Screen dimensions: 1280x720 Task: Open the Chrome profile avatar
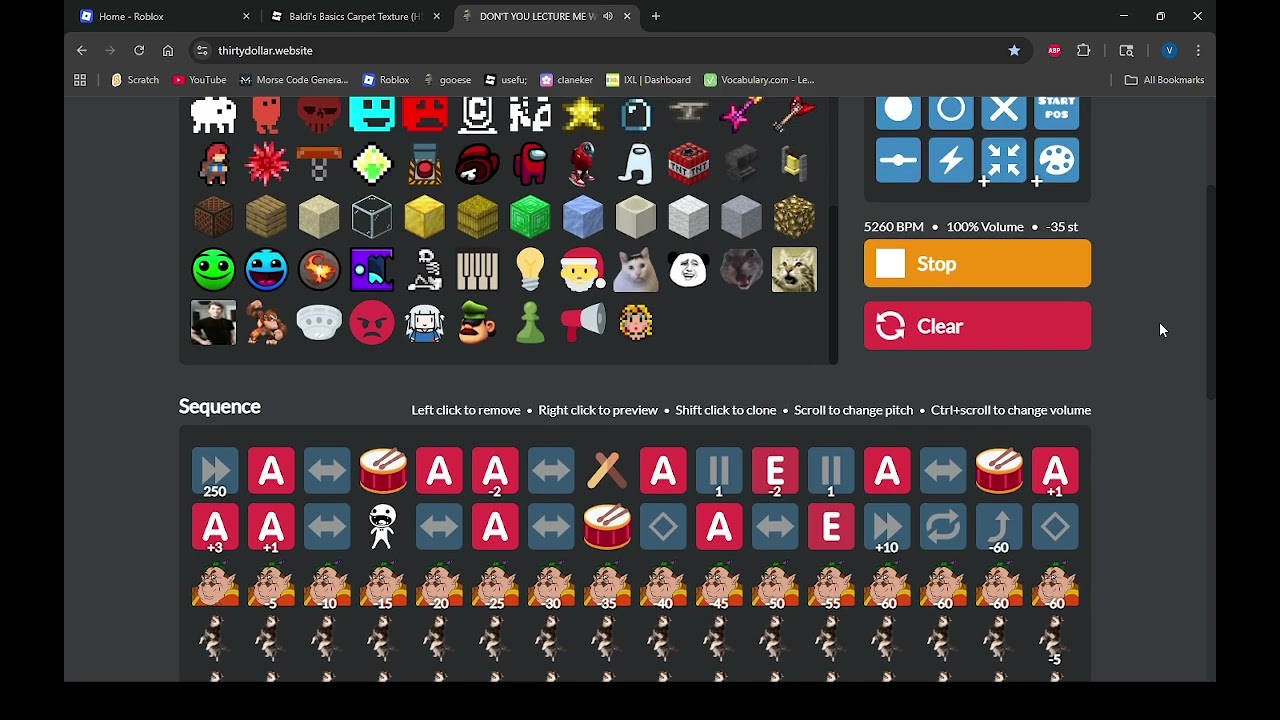pyautogui.click(x=1169, y=50)
